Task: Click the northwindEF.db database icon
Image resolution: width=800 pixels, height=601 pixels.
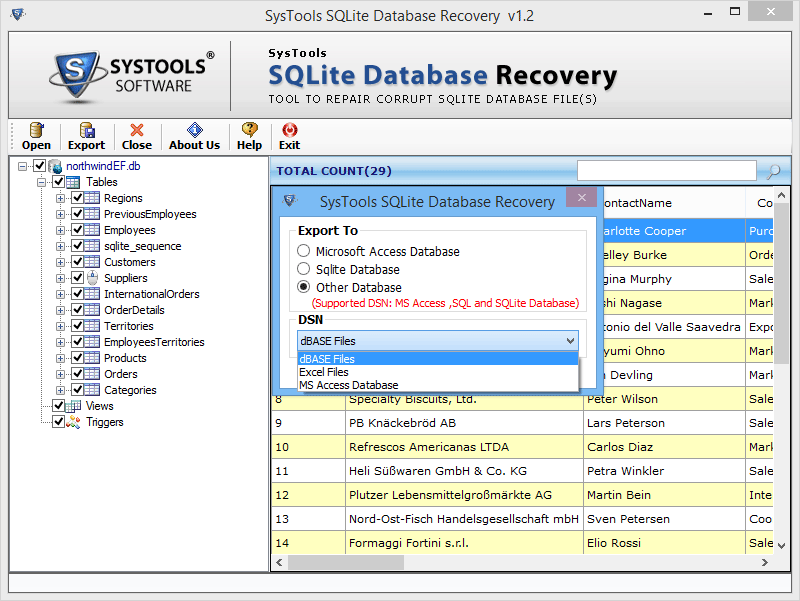Action: [x=55, y=166]
